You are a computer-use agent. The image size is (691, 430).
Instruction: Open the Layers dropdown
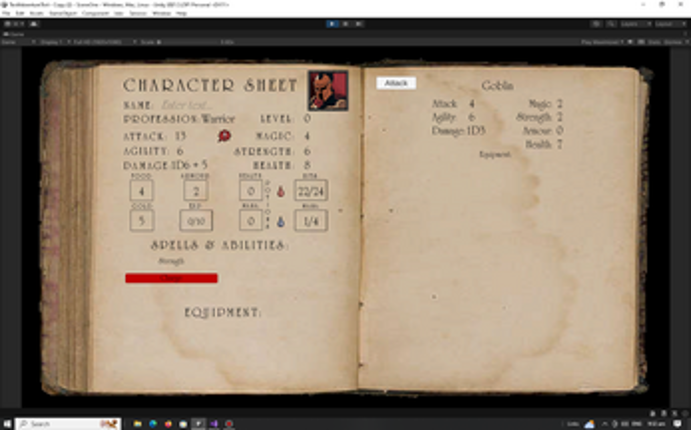(635, 24)
